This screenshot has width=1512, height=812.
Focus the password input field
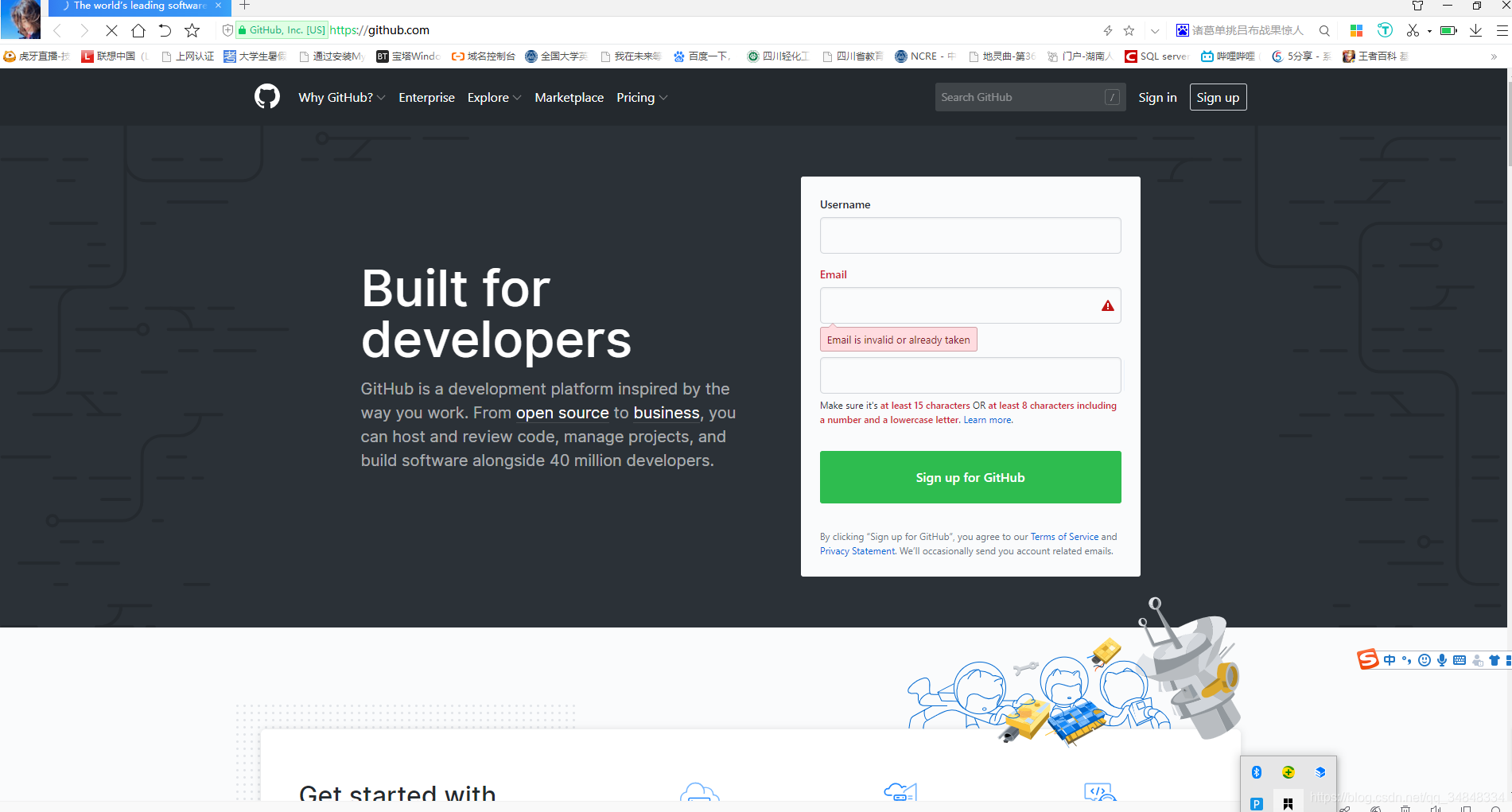pos(970,375)
